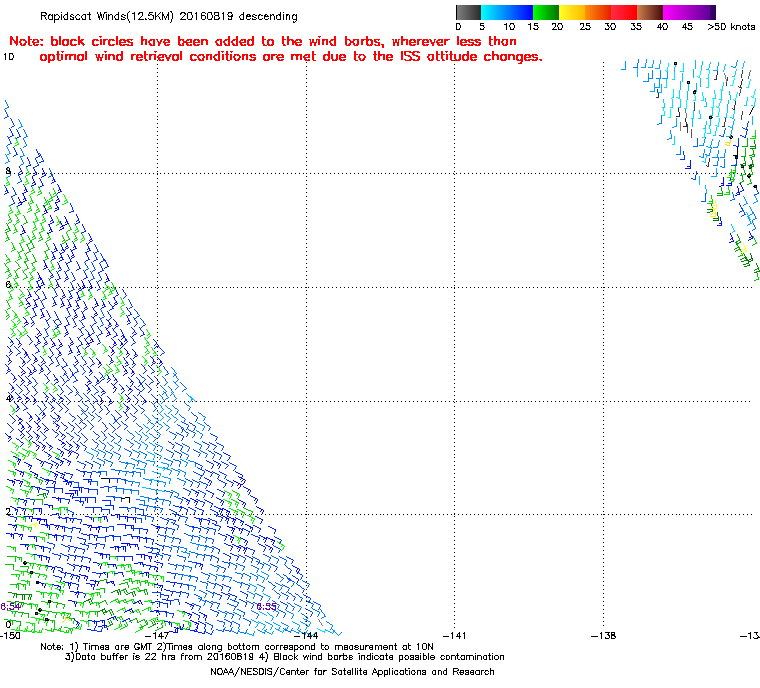Click the 6:55 purple time marker
Image resolution: width=760 pixels, height=688 pixels.
(266, 607)
